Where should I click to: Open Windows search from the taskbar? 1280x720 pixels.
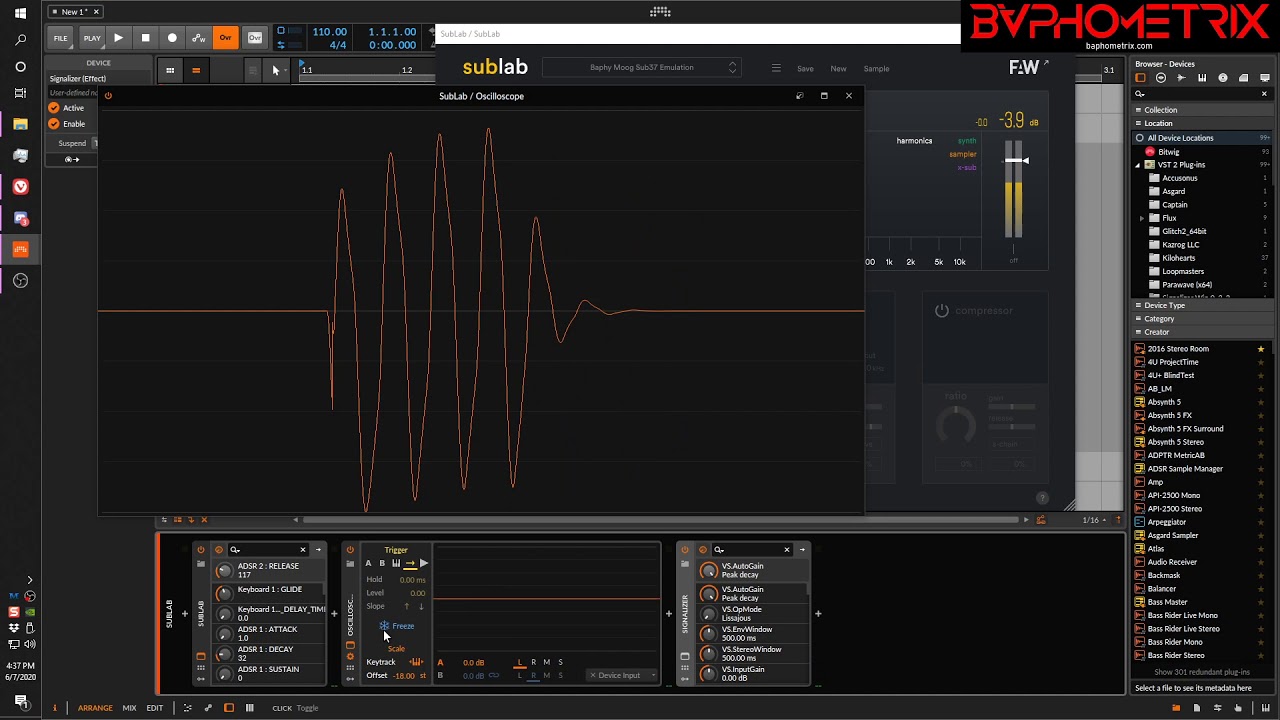[x=20, y=40]
